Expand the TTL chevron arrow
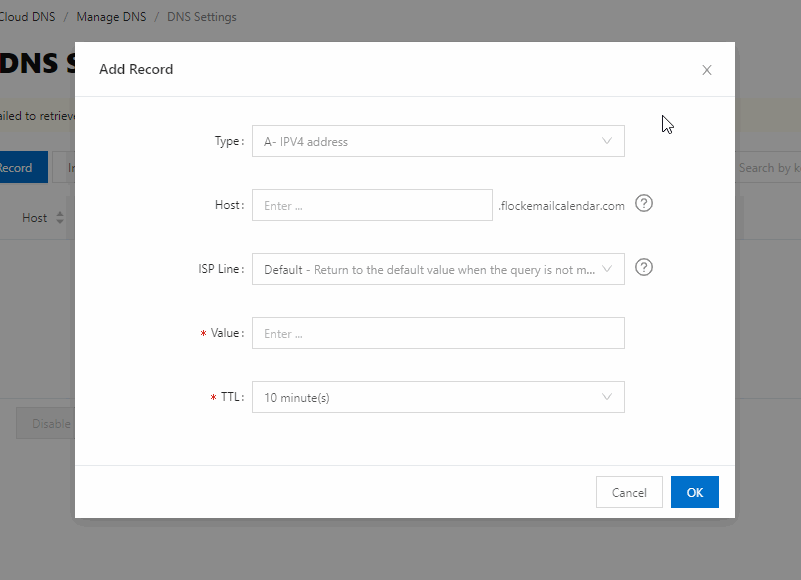Image resolution: width=801 pixels, height=580 pixels. (607, 397)
